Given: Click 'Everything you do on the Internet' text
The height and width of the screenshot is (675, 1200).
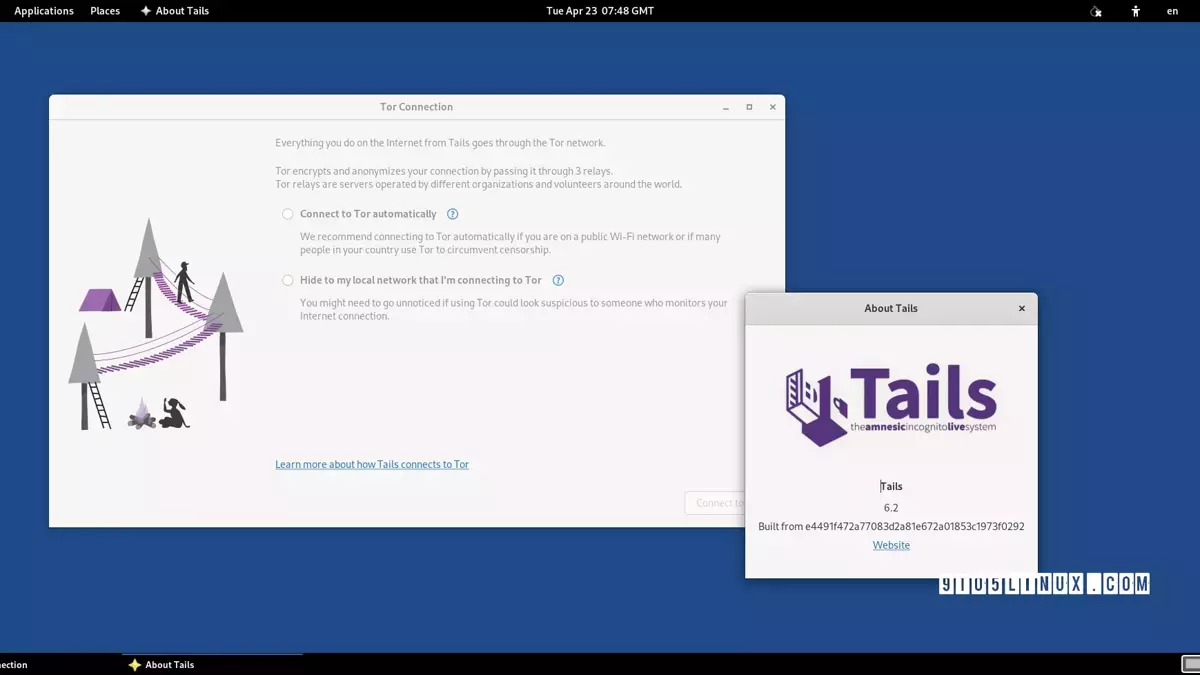Looking at the screenshot, I should (x=440, y=143).
